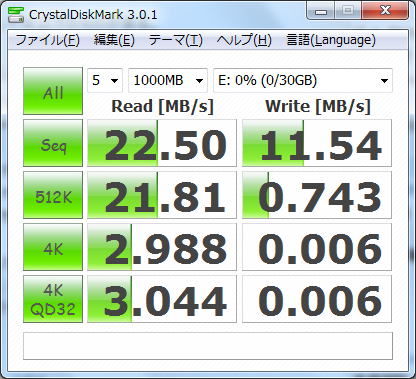Select the 4K read result 2.988

[162, 247]
